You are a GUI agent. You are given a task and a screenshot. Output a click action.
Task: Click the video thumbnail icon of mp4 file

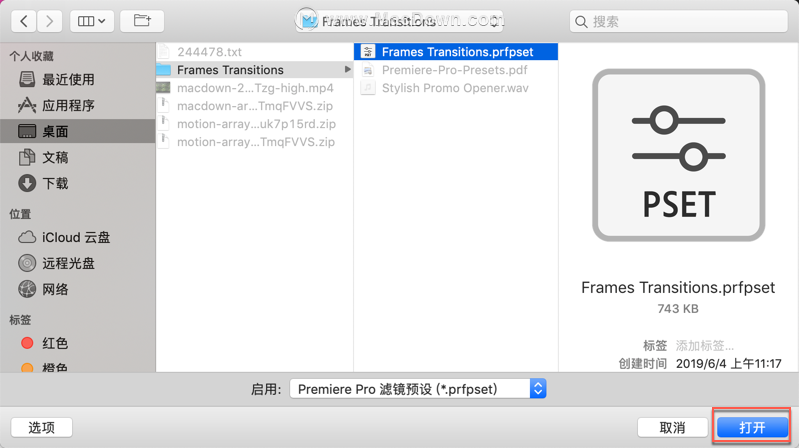tap(163, 88)
